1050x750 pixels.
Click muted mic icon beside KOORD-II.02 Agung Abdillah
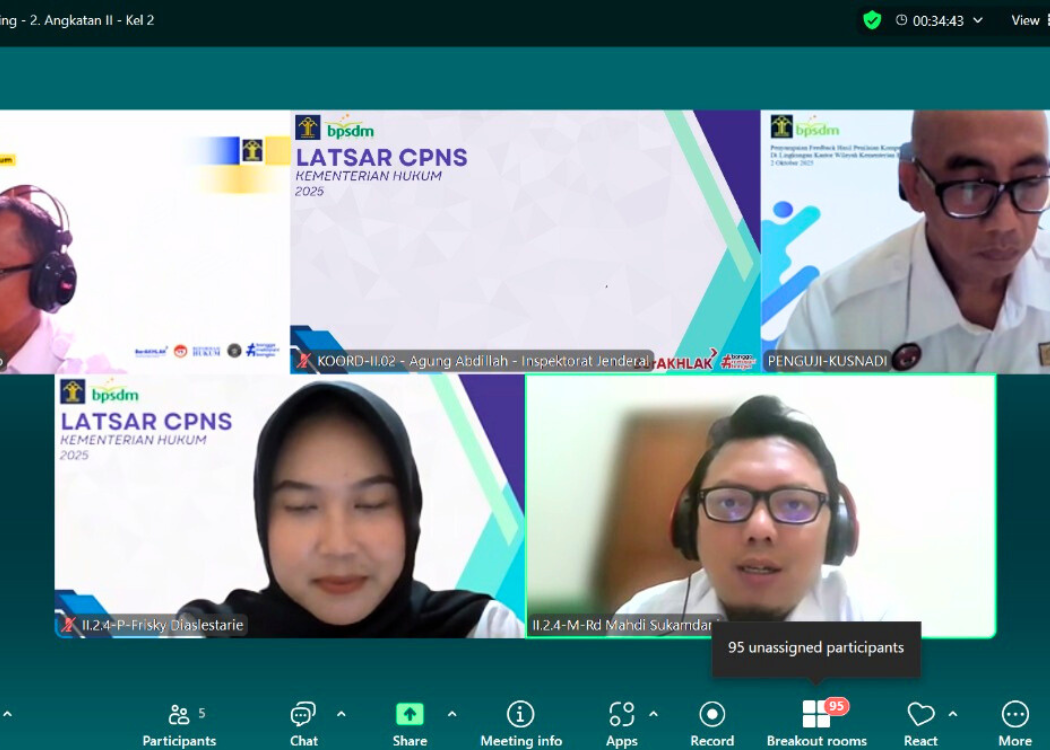(304, 361)
